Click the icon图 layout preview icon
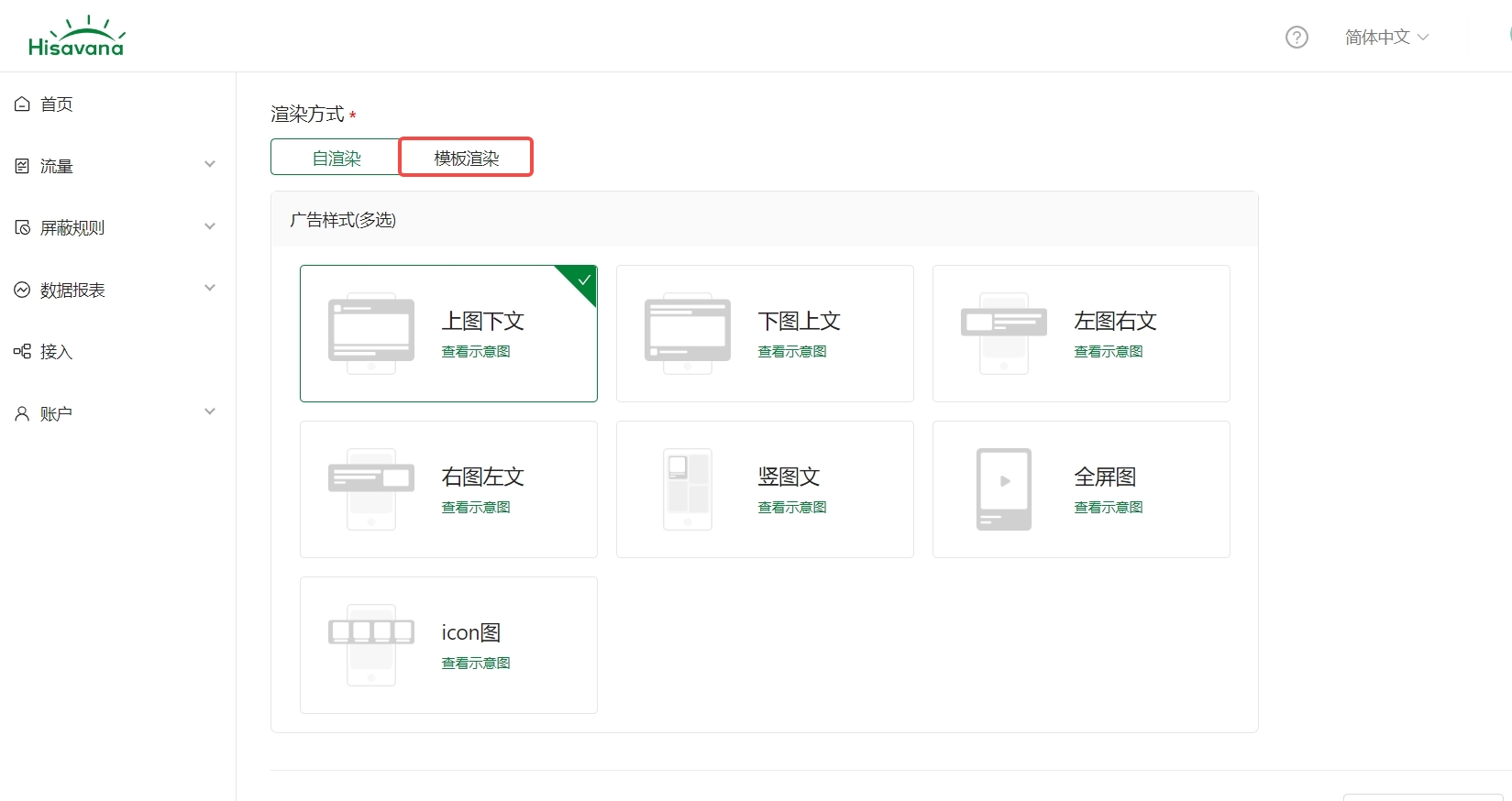 (370, 645)
